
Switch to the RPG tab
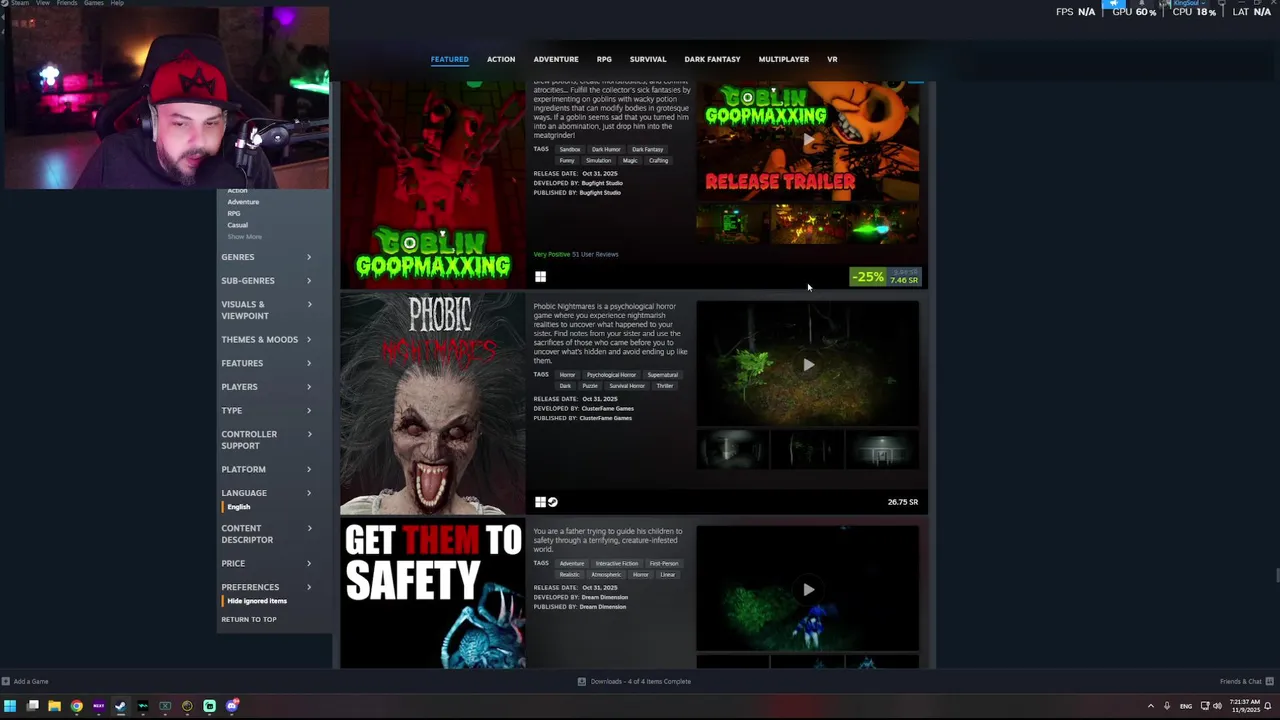[604, 59]
